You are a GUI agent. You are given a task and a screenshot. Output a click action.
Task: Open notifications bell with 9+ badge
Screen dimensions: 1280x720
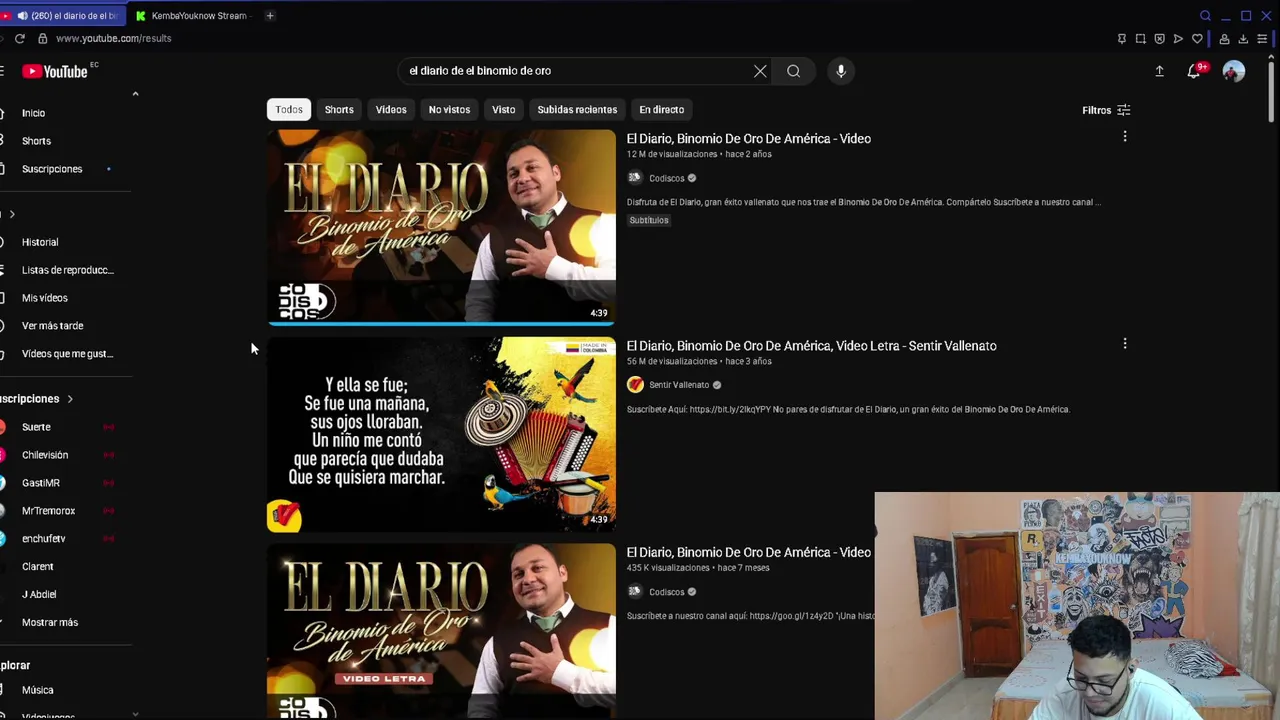[1194, 71]
